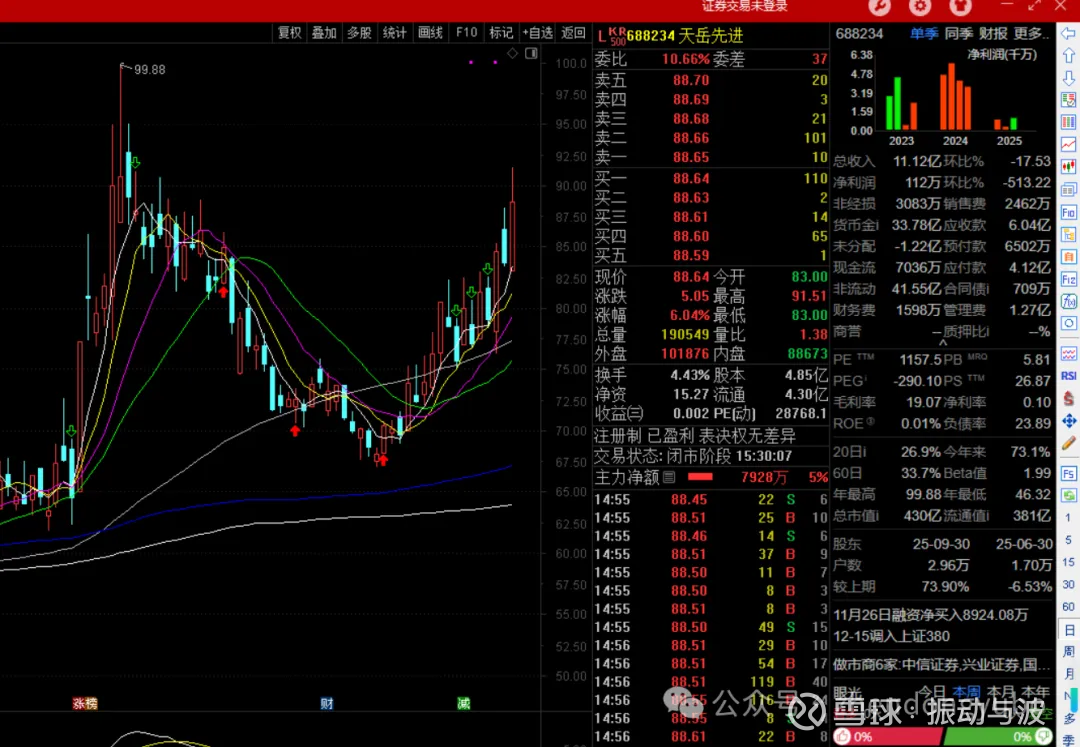Select the pencil drawing icon
Image resolution: width=1080 pixels, height=747 pixels.
pyautogui.click(x=1069, y=443)
